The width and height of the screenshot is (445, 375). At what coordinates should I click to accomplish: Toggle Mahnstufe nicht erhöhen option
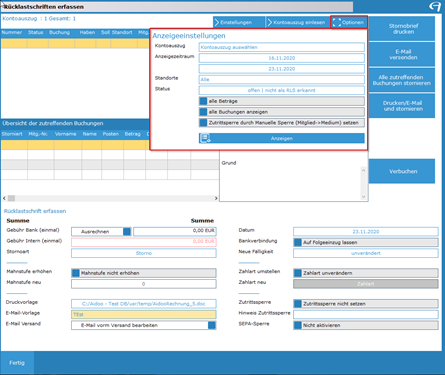coord(76,273)
